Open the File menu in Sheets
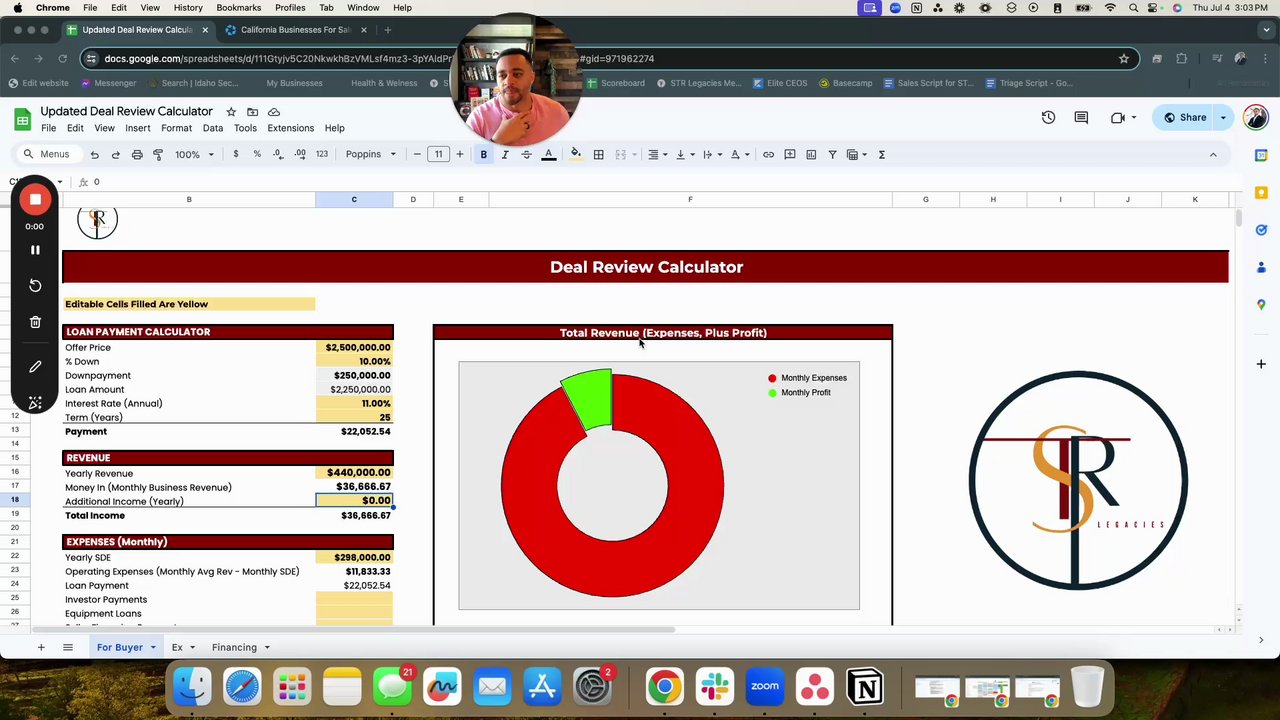The image size is (1280, 720). point(48,128)
